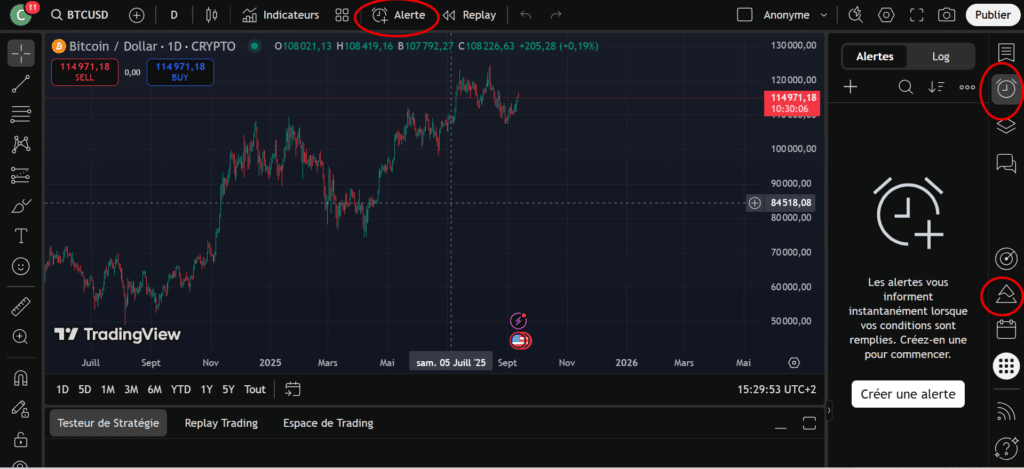This screenshot has height=469, width=1024.
Task: Expand the Anonyme layout dropdown arrow
Action: (x=824, y=15)
